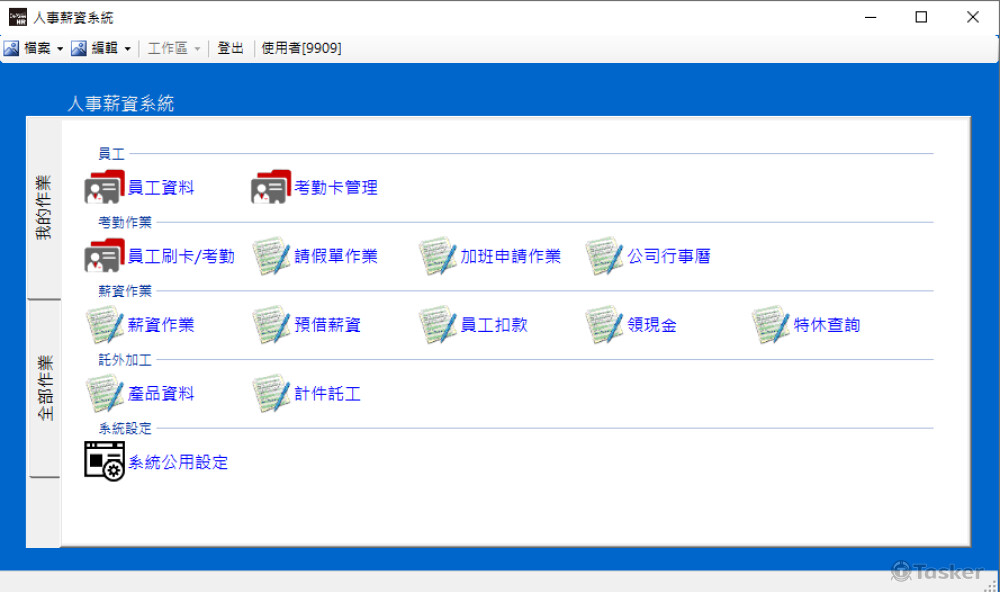Viewport: 1000px width, 592px height.
Task: Click the 系統公用設定 gear window icon
Action: coord(104,462)
